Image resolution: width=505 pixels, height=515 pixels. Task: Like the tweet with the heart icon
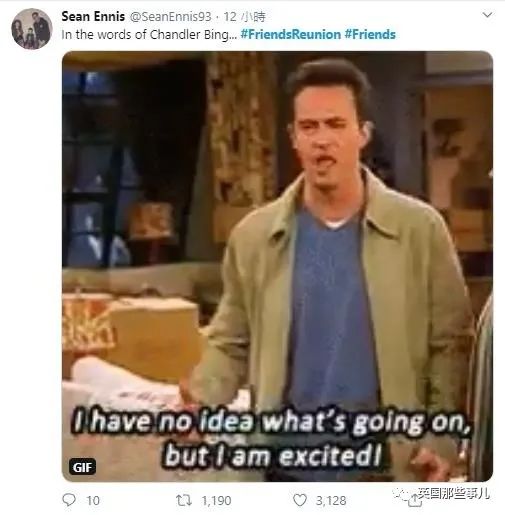pos(300,500)
